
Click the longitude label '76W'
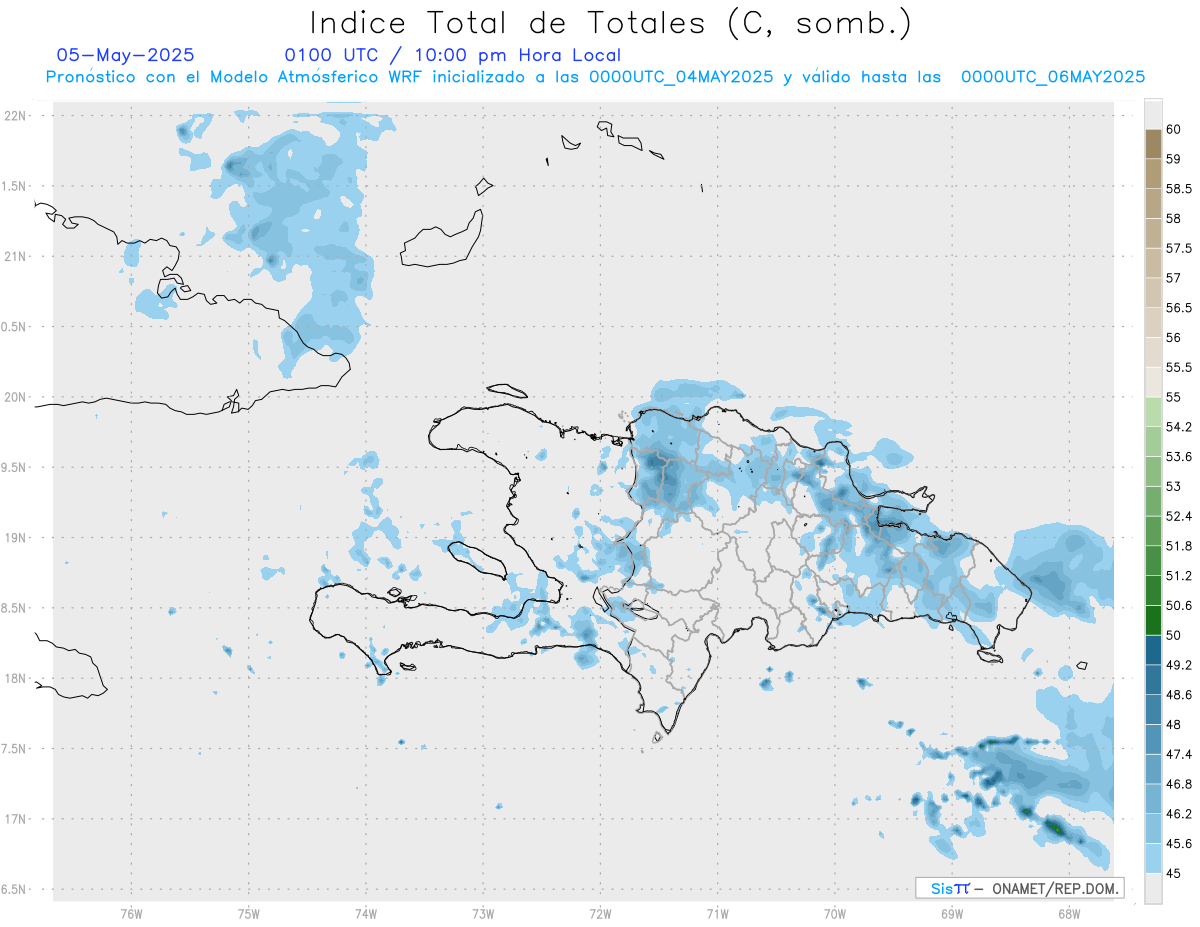point(131,914)
